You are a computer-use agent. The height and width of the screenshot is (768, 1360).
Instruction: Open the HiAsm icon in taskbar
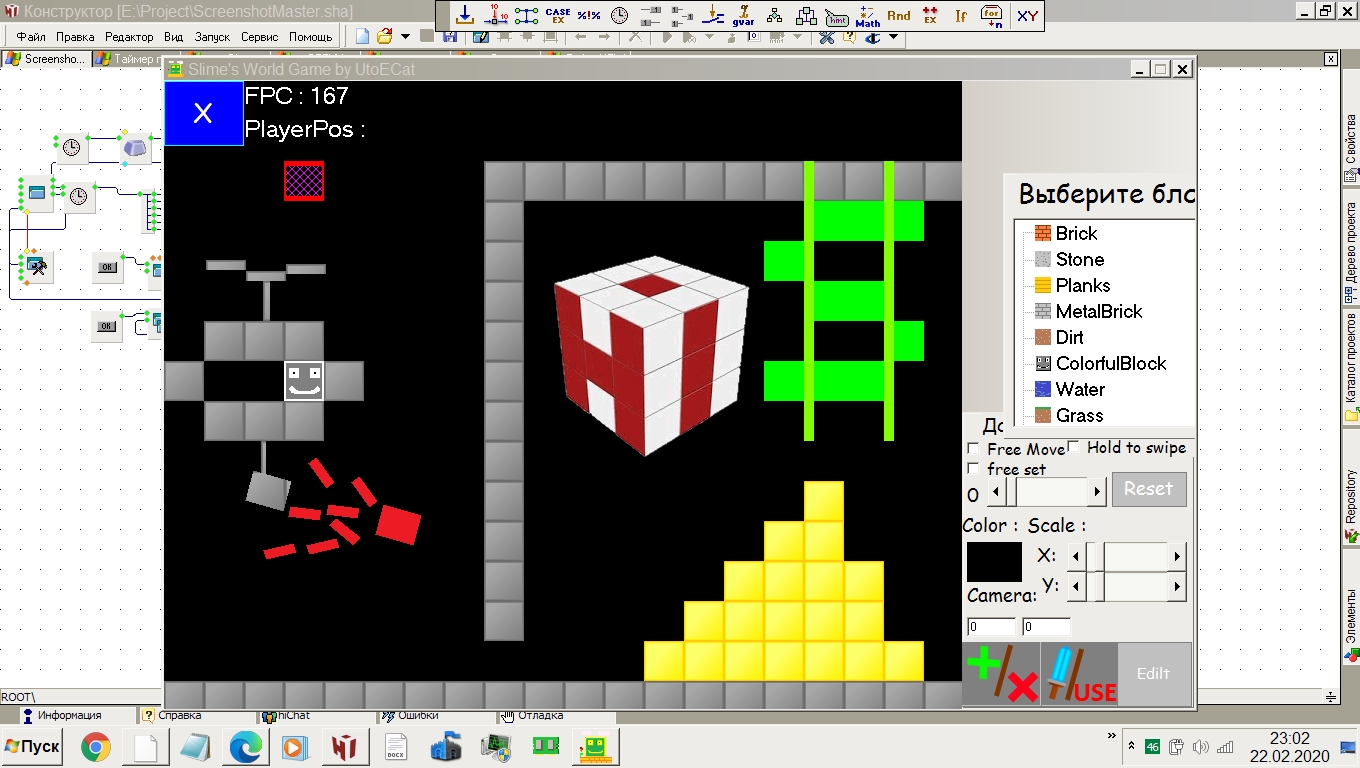pos(345,747)
